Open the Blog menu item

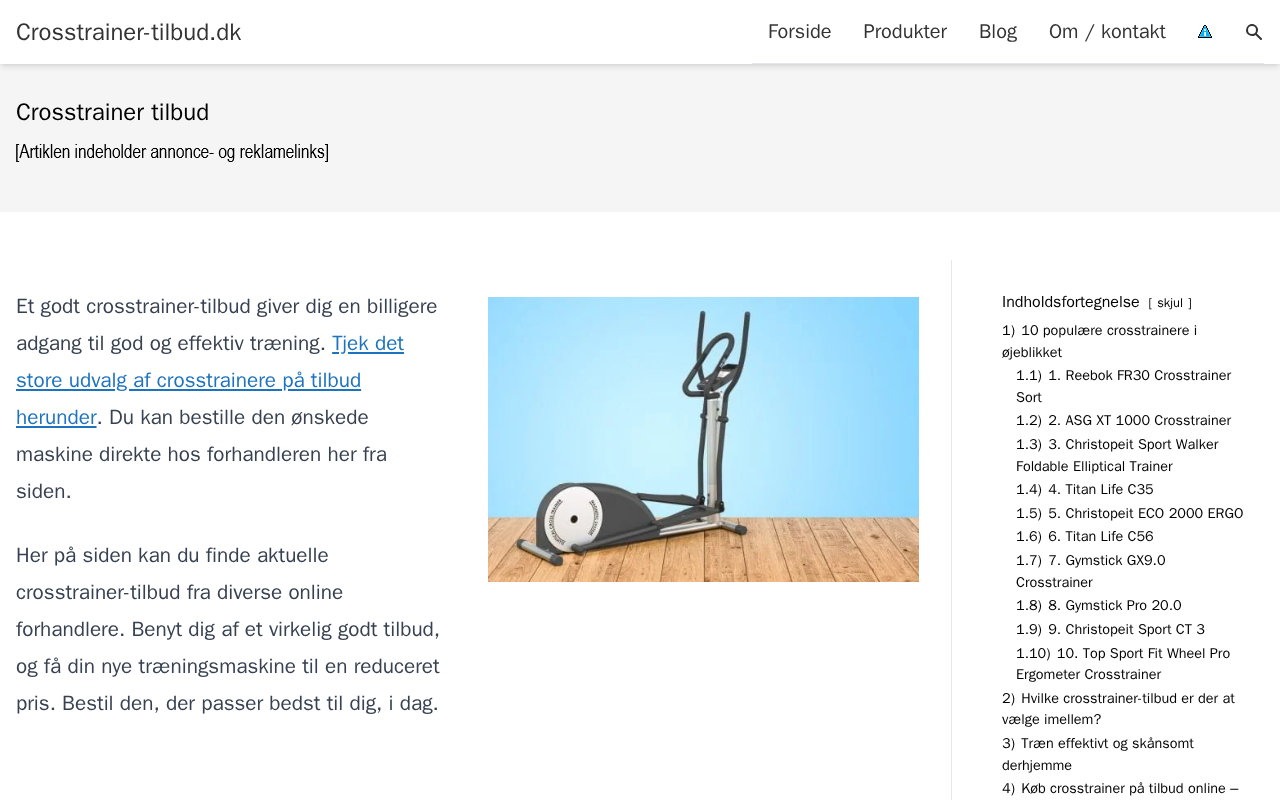click(x=998, y=32)
